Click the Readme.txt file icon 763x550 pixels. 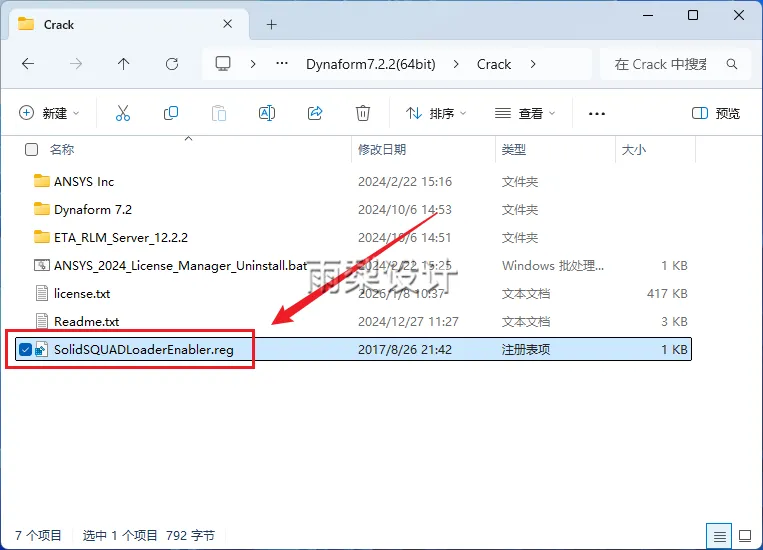(x=42, y=321)
